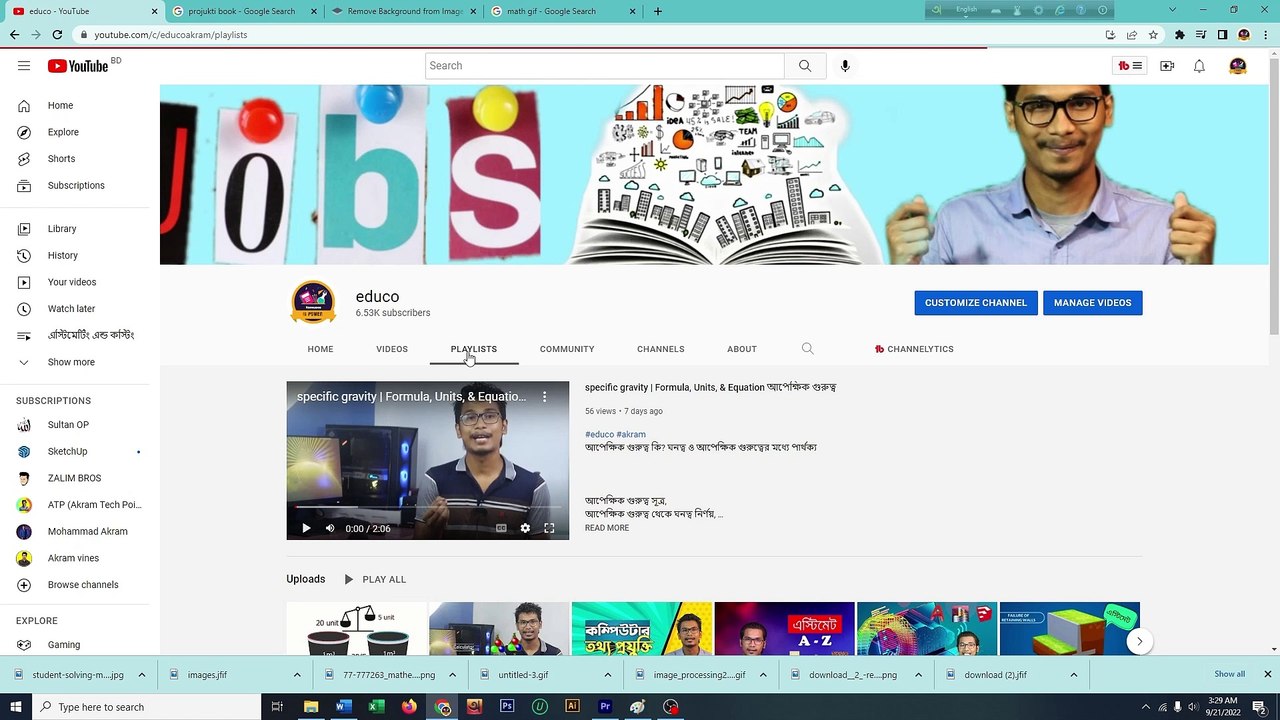The image size is (1280, 720).
Task: Open options for 77-777263_mathe png download
Action: [x=452, y=675]
